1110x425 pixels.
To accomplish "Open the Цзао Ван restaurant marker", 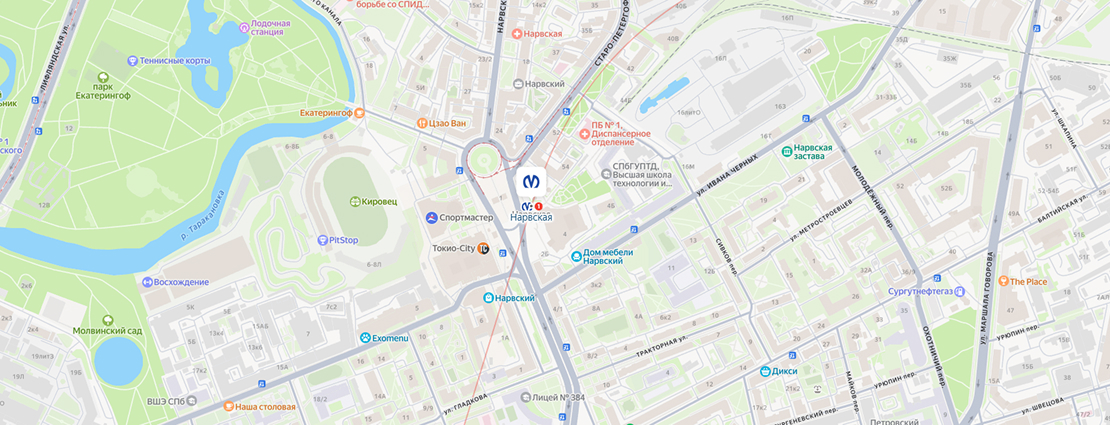I will click(x=422, y=123).
